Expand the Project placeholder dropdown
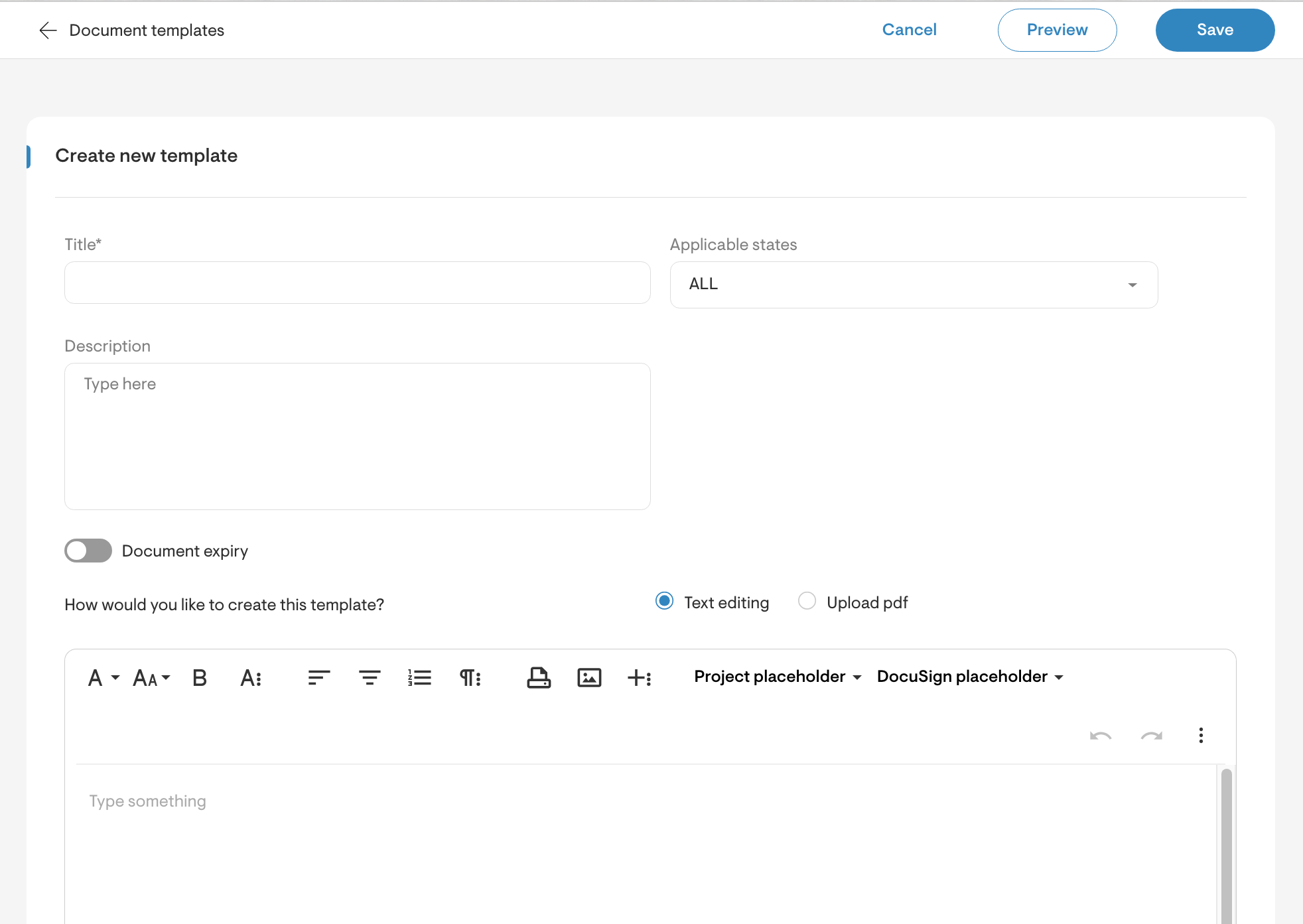Screen dimensions: 1303x924 coord(778,677)
